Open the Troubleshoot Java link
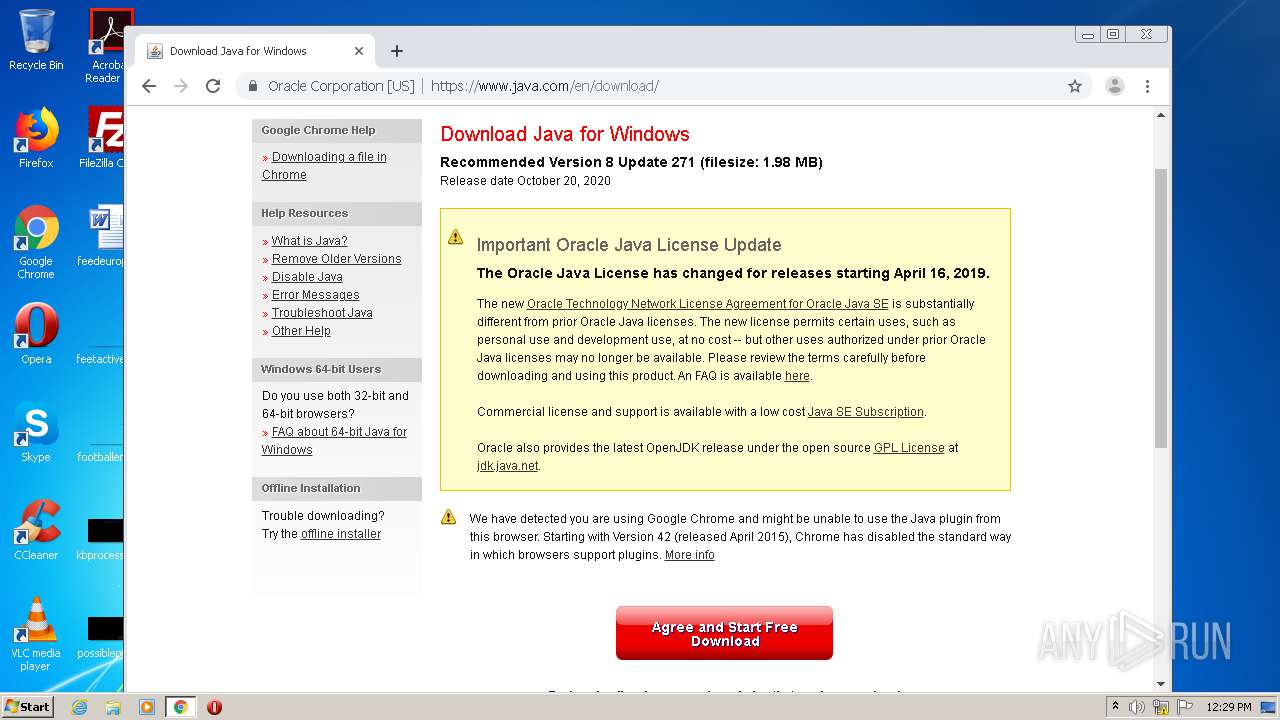 click(x=322, y=313)
